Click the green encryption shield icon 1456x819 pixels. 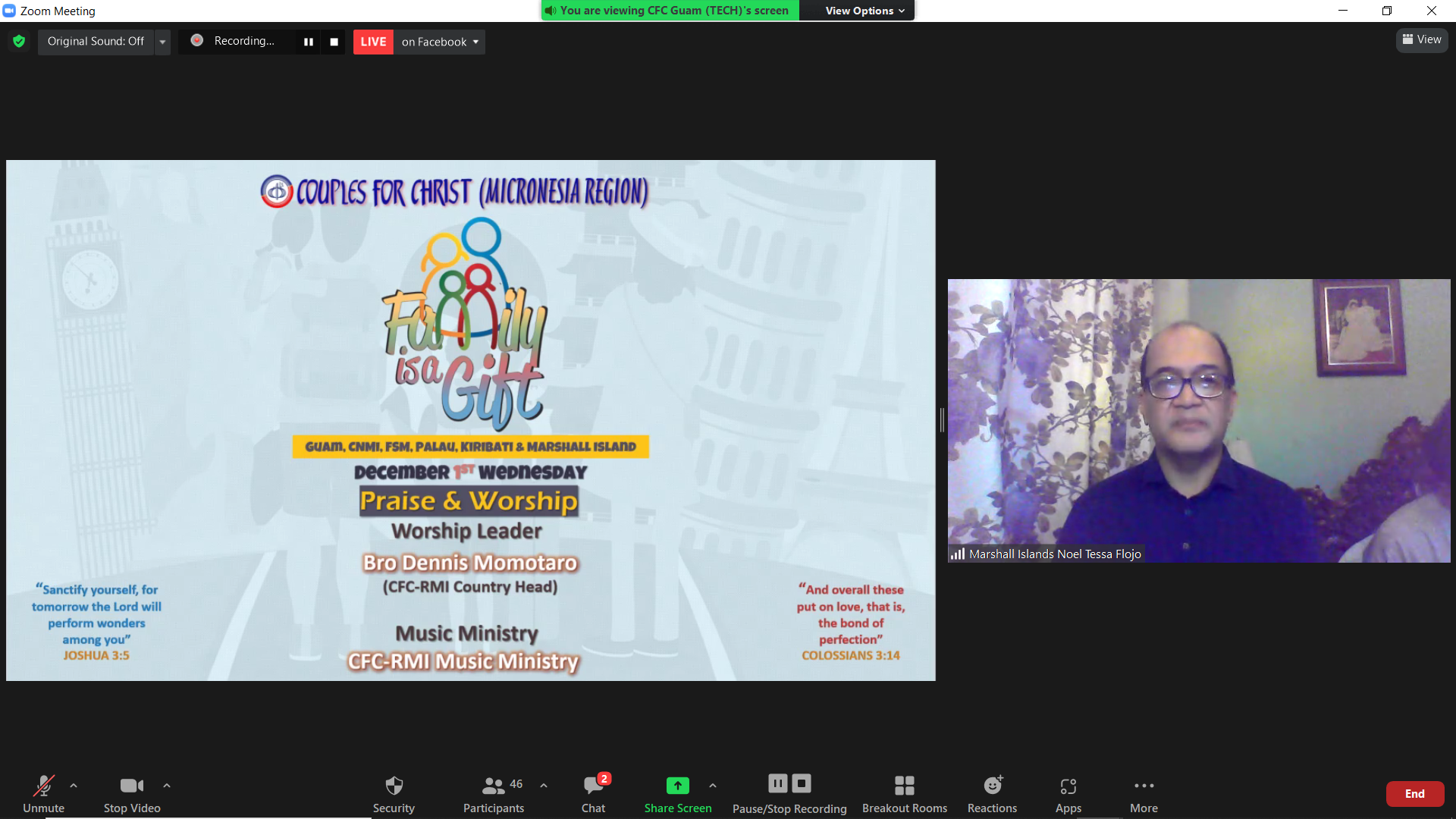[19, 41]
